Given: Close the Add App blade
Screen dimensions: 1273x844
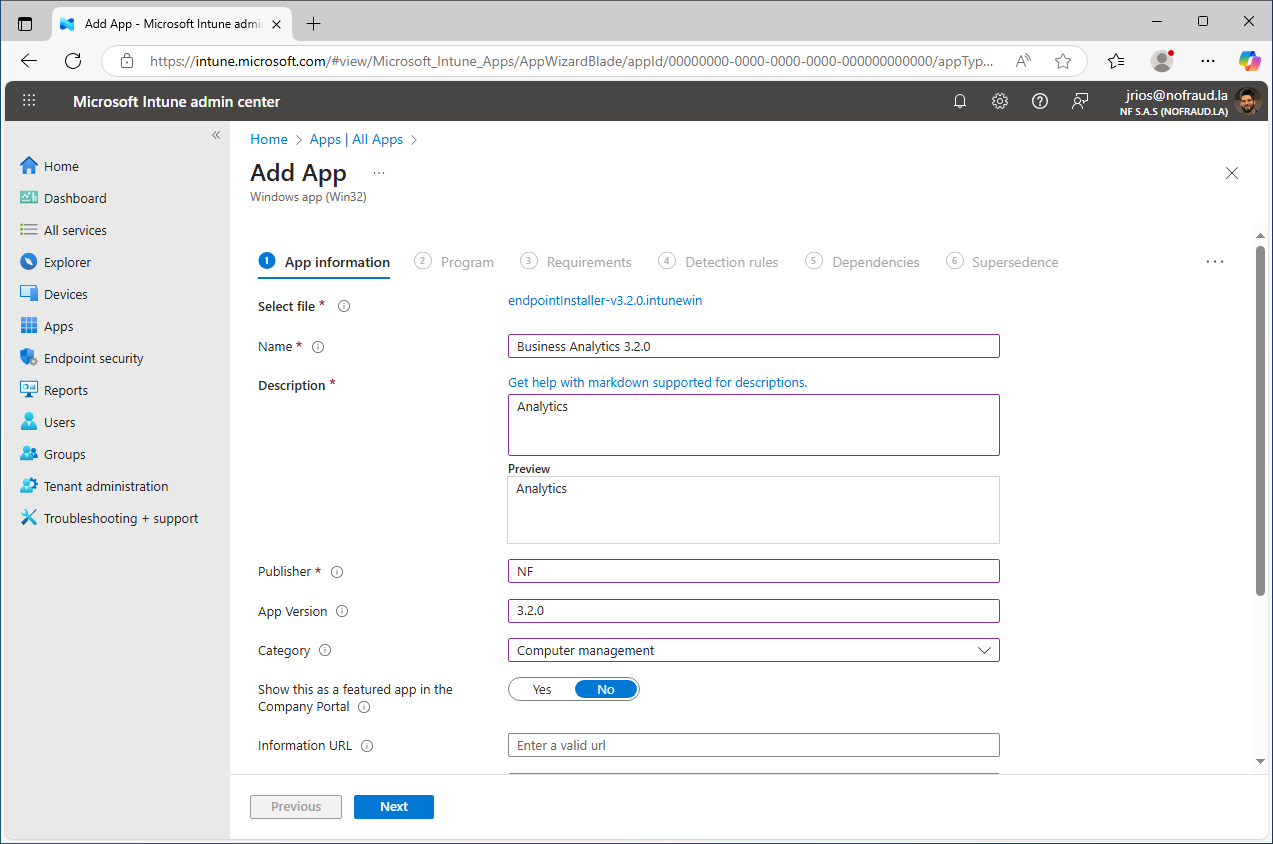Looking at the screenshot, I should [1232, 173].
